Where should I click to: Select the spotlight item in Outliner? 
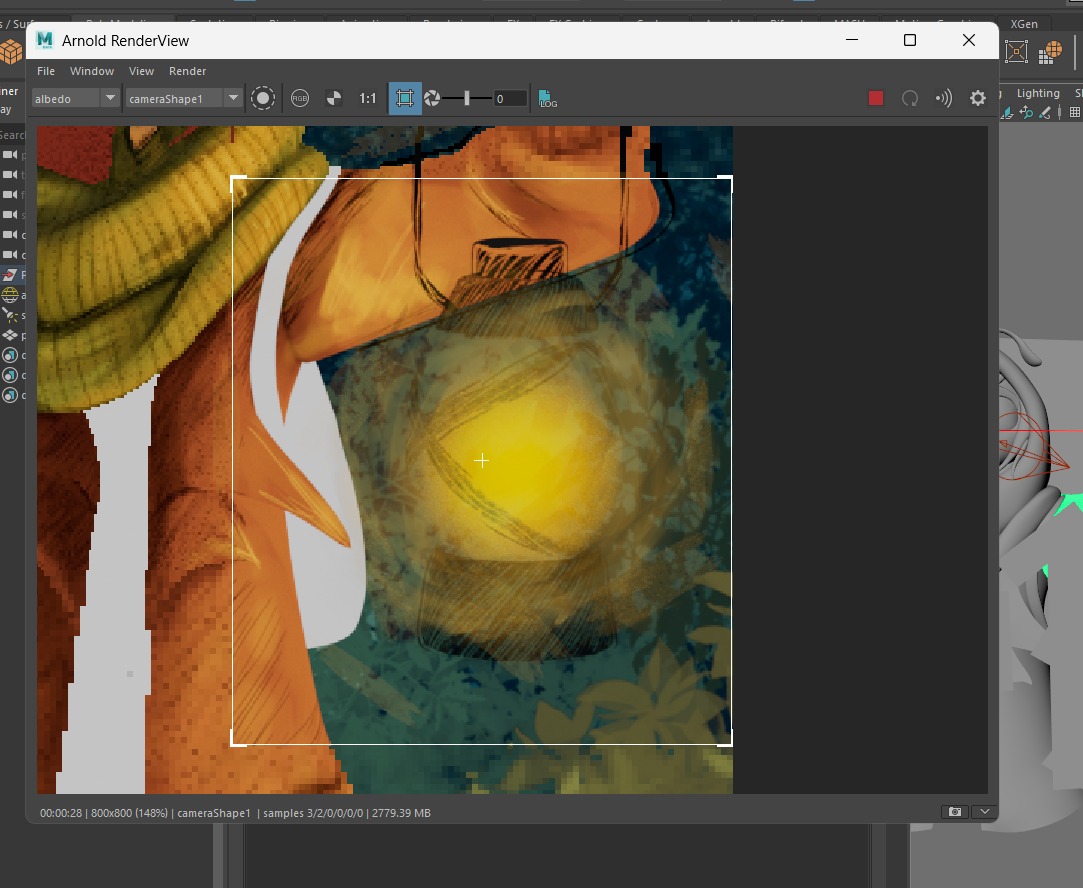(x=12, y=315)
